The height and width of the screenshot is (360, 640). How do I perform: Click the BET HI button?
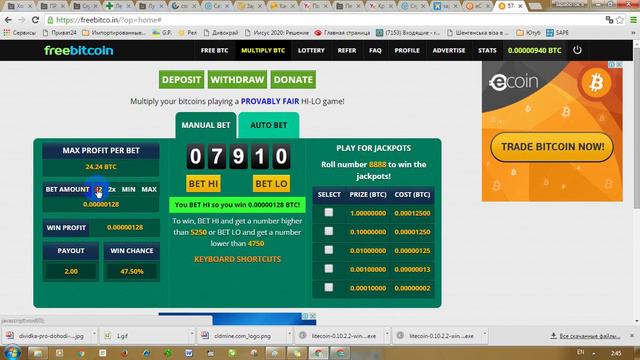(x=203, y=184)
